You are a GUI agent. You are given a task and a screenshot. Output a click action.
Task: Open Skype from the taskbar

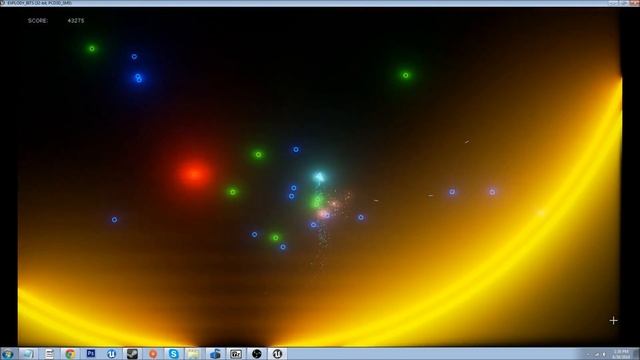[173, 354]
